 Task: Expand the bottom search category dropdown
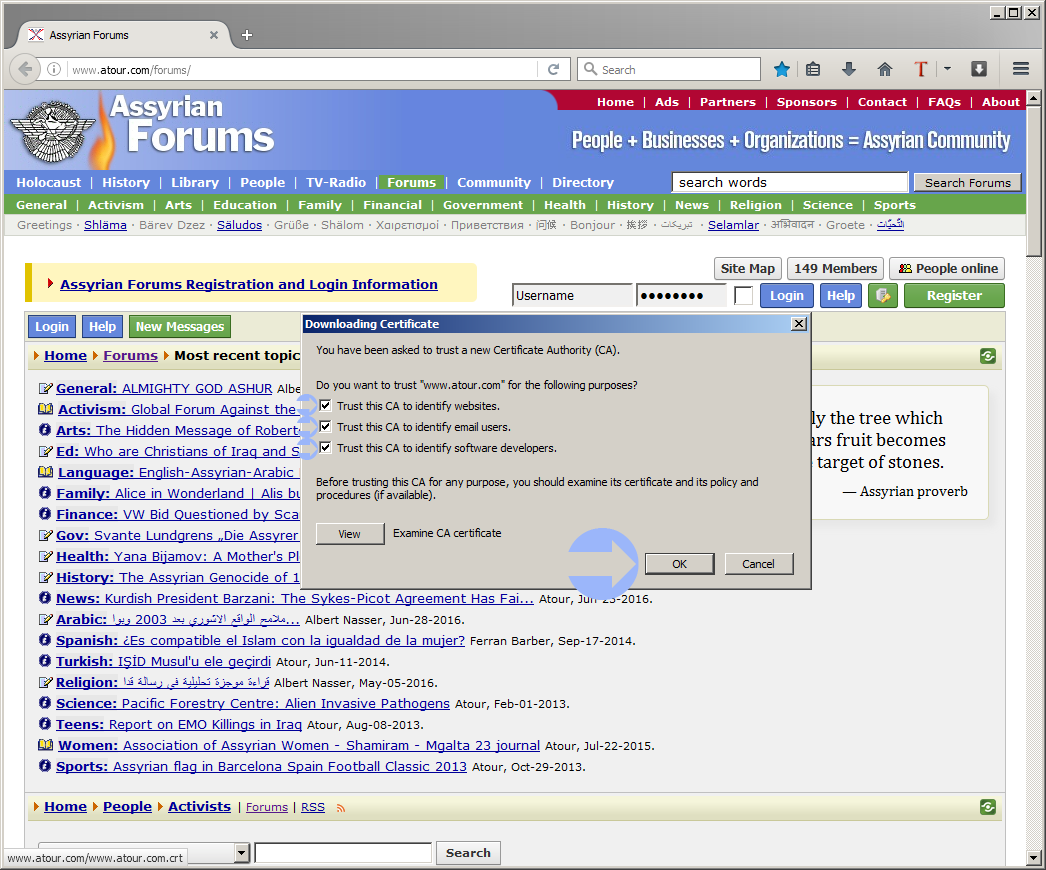pyautogui.click(x=242, y=853)
